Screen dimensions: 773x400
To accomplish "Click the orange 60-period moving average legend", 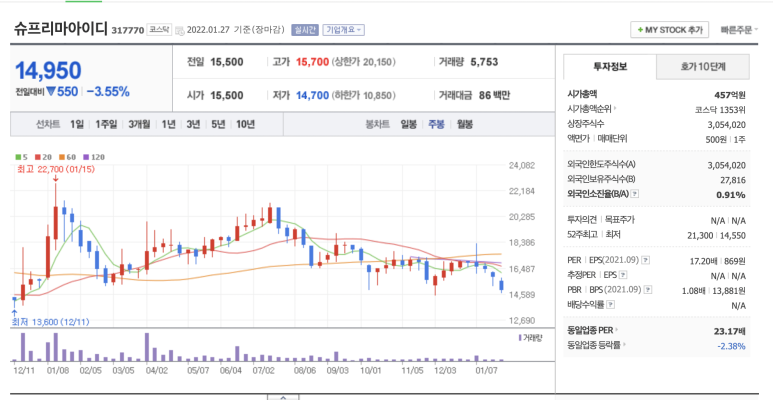I will (68, 157).
